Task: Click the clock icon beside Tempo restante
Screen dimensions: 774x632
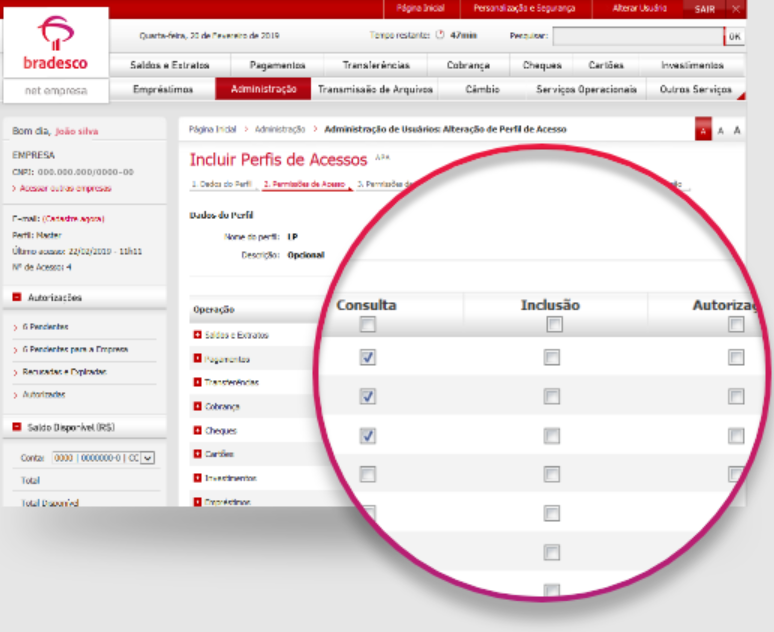Action: click(440, 35)
